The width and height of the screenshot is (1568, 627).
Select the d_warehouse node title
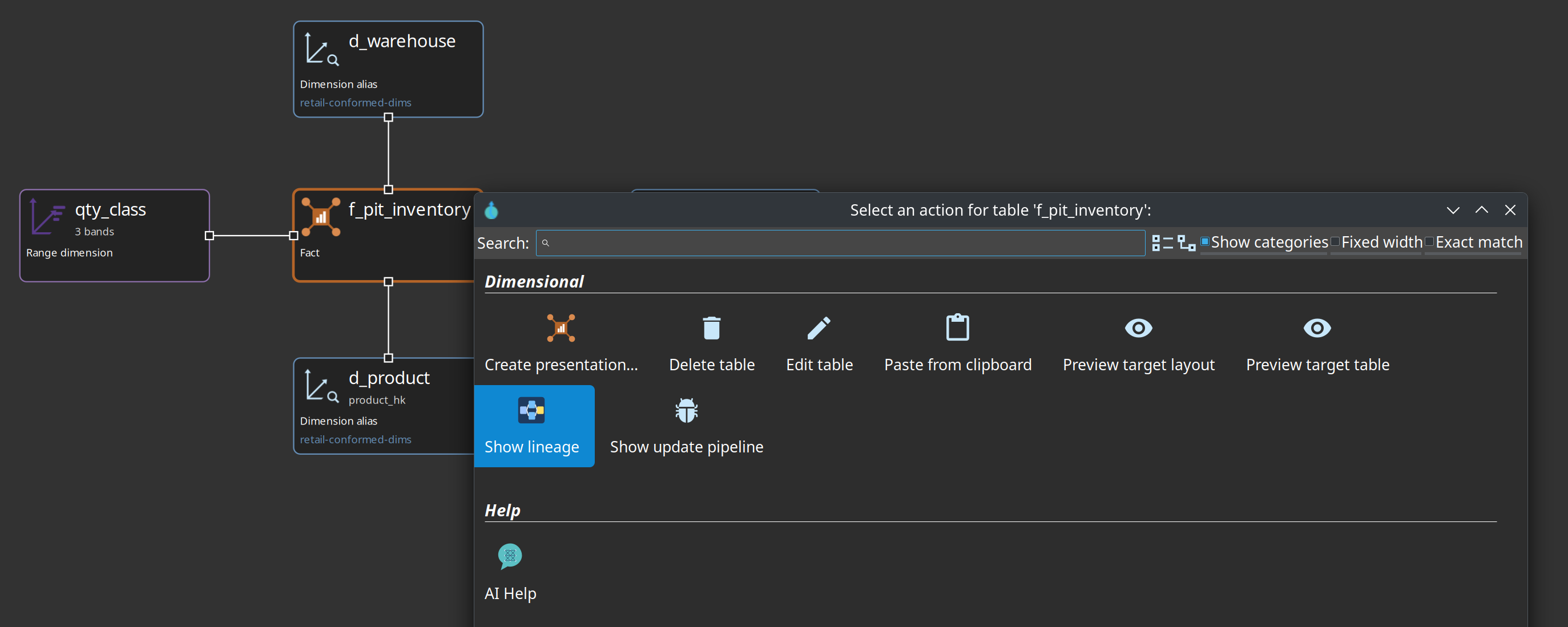[x=402, y=41]
